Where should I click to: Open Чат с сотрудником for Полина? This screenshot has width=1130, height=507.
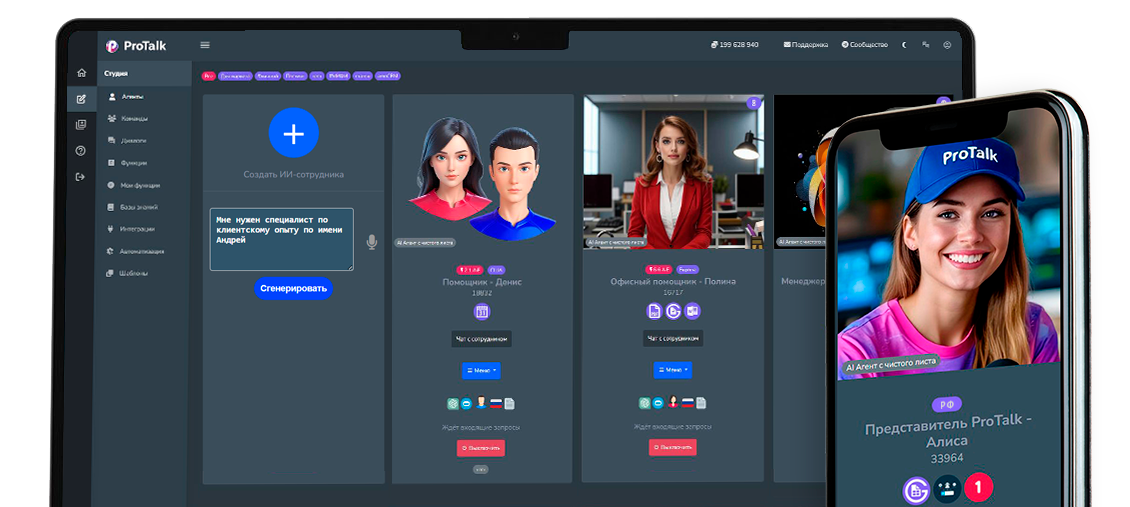(x=673, y=338)
